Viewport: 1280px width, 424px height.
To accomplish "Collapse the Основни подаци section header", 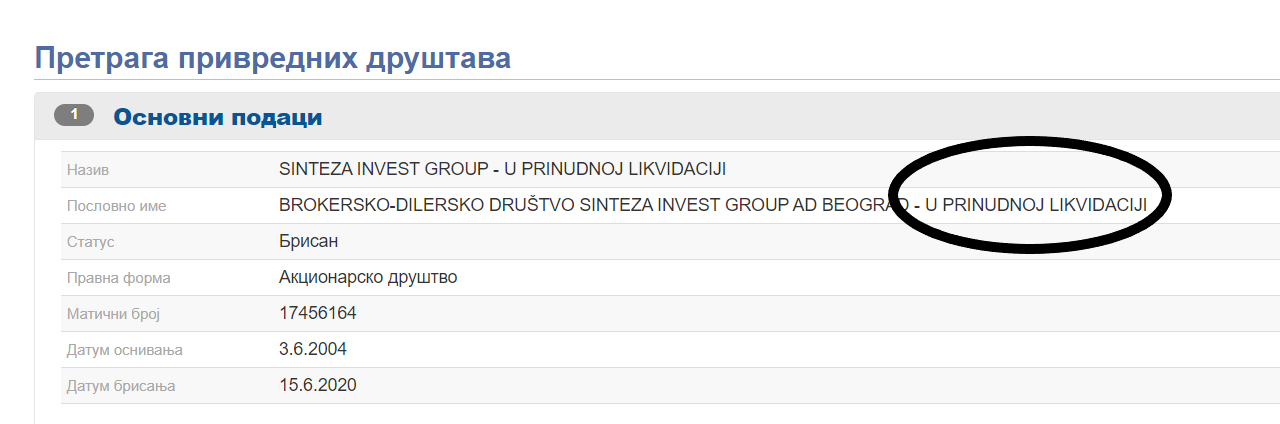I will (x=218, y=117).
